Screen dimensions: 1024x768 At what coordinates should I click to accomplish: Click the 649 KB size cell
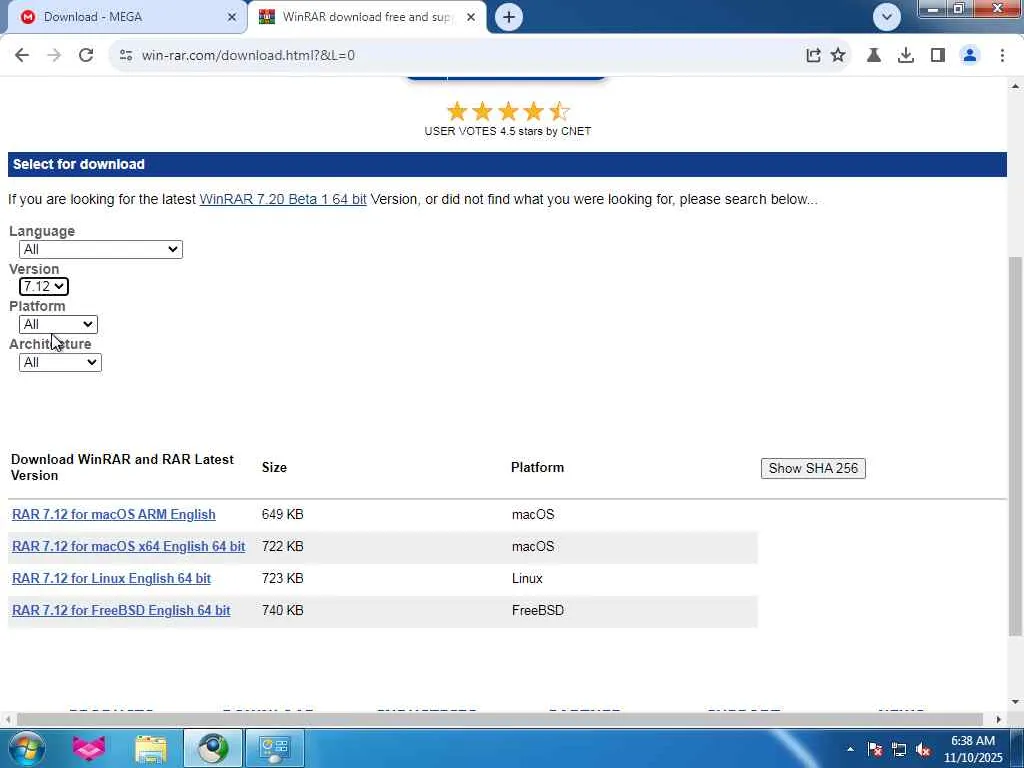click(x=283, y=515)
